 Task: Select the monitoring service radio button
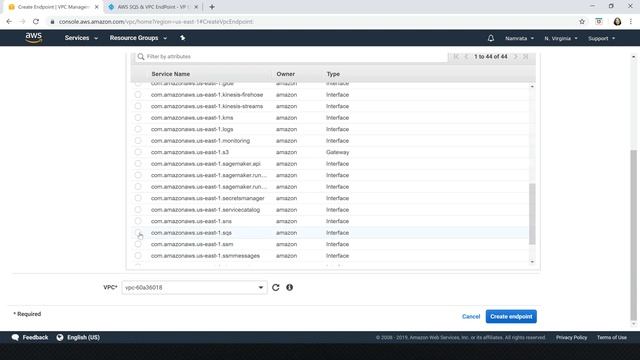pos(138,140)
